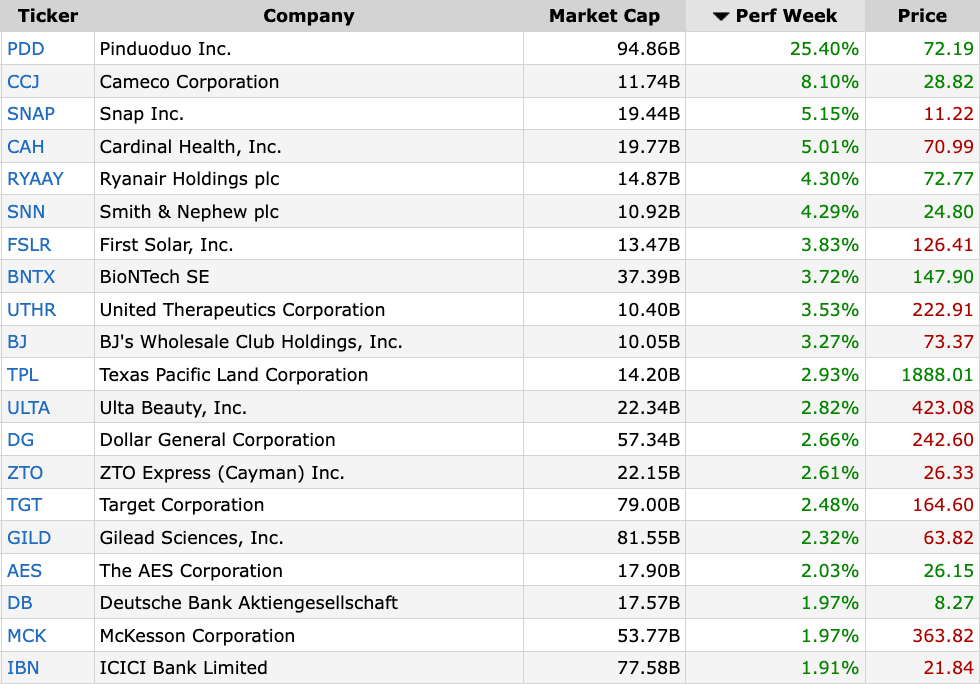Click the Pinduoduo 25.40% weekly performance

coord(824,49)
